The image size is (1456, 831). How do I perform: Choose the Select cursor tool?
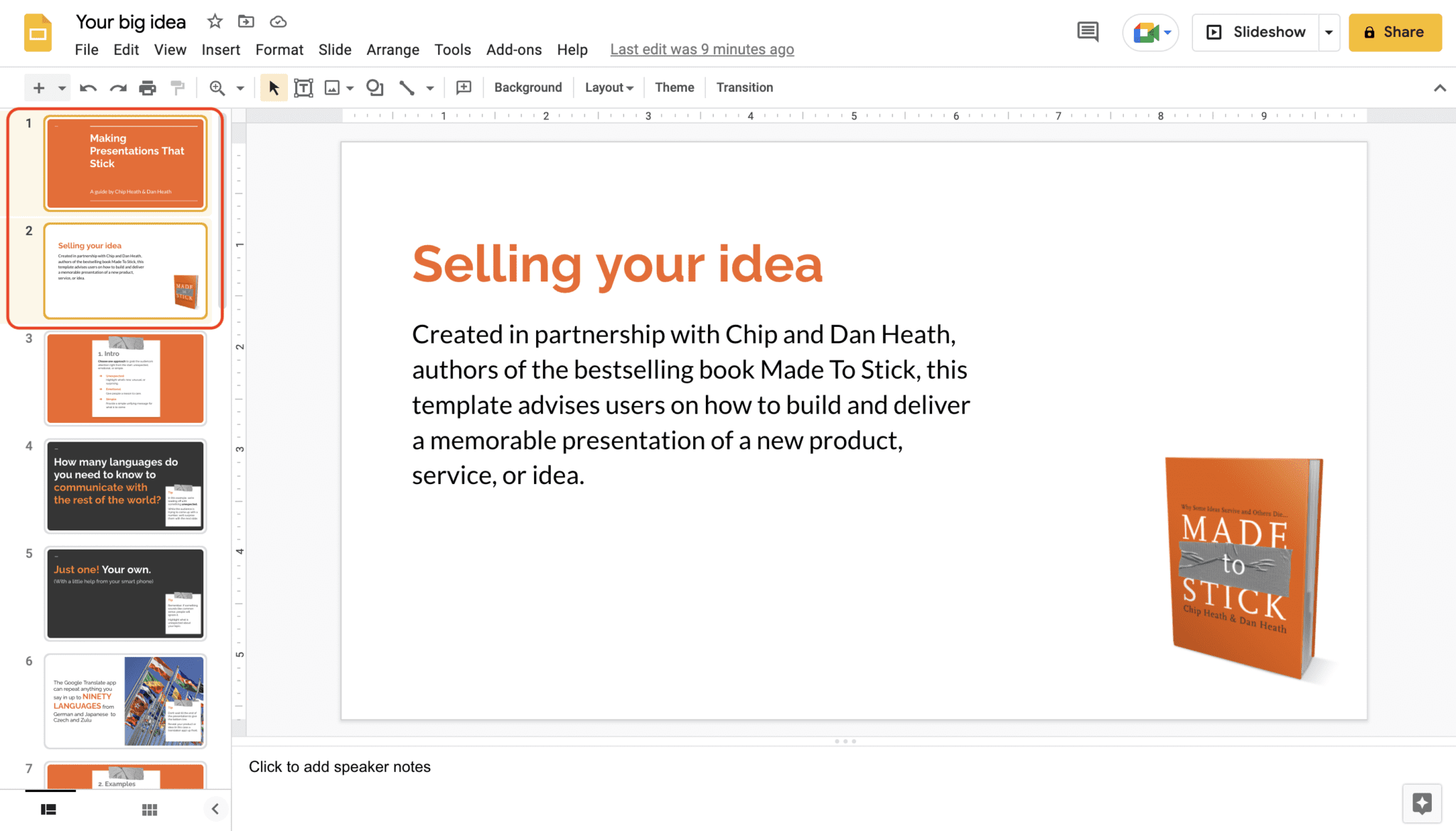coord(274,87)
